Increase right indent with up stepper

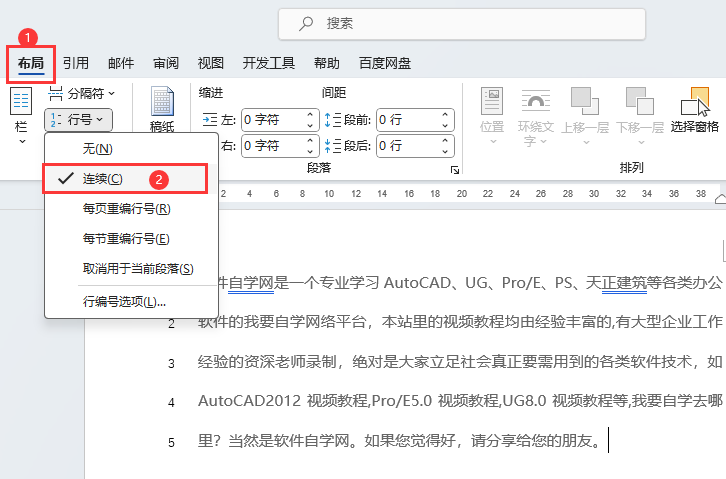310,141
